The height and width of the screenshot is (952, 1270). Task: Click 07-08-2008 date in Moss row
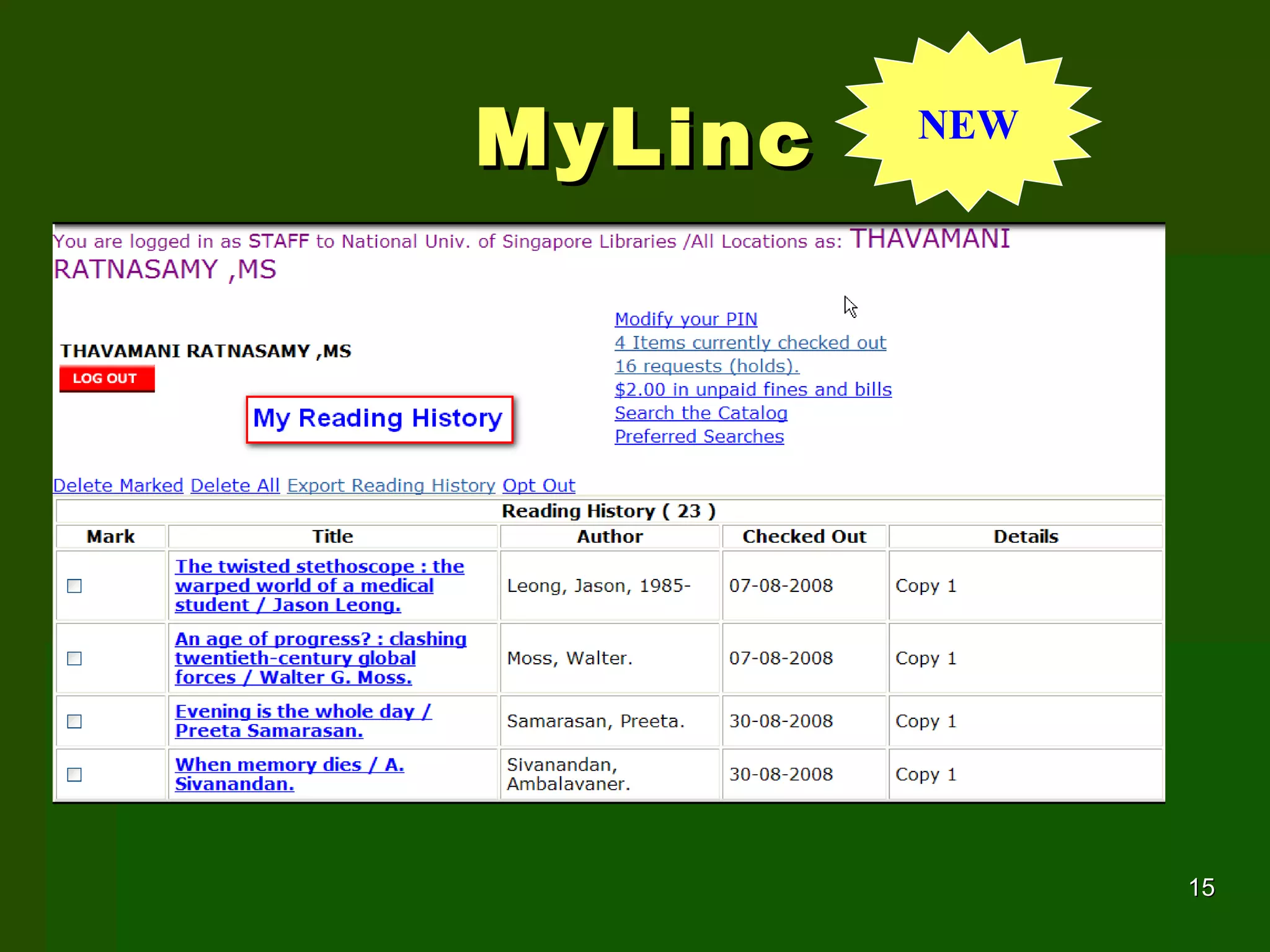(781, 658)
